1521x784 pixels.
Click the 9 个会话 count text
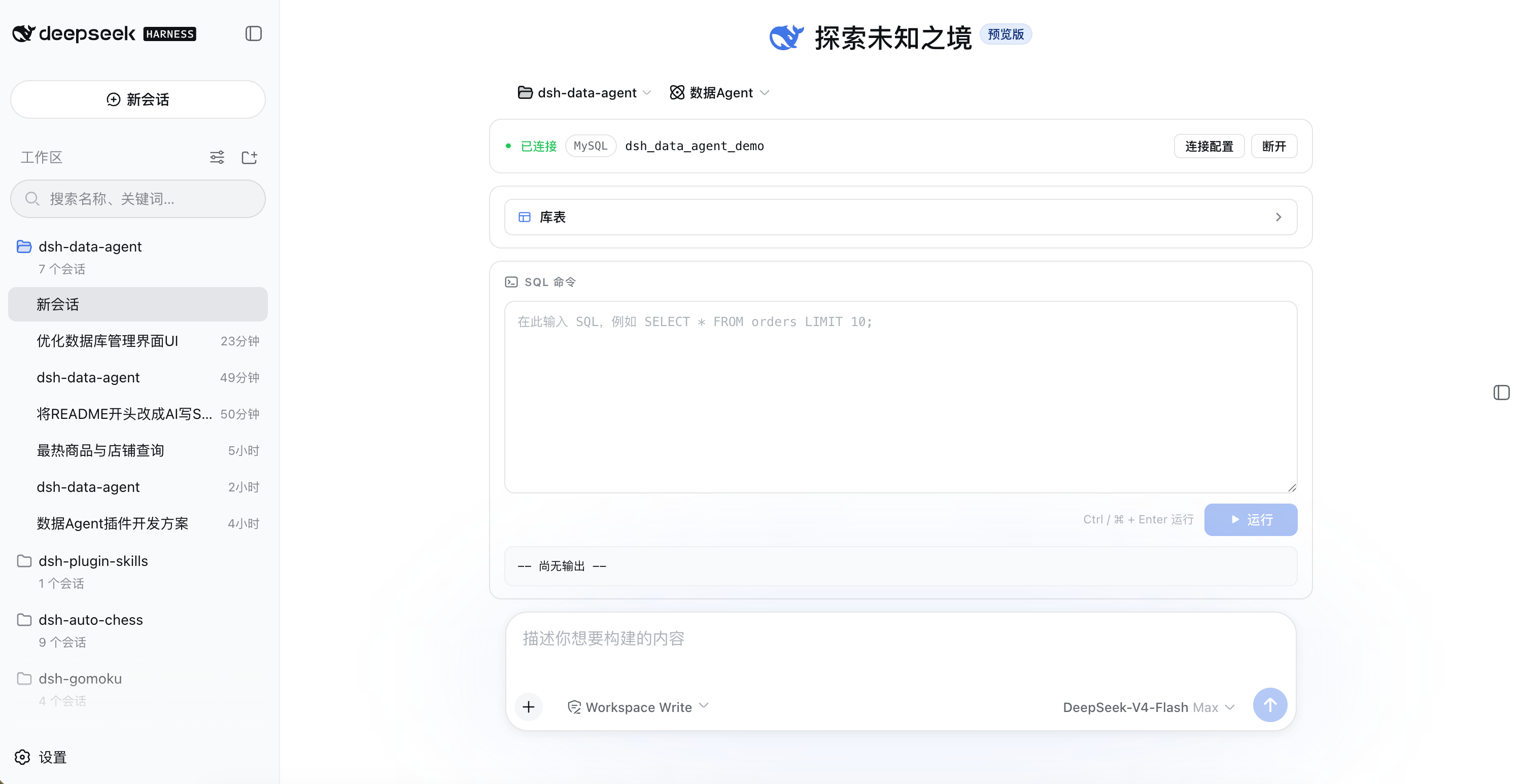[x=62, y=643]
